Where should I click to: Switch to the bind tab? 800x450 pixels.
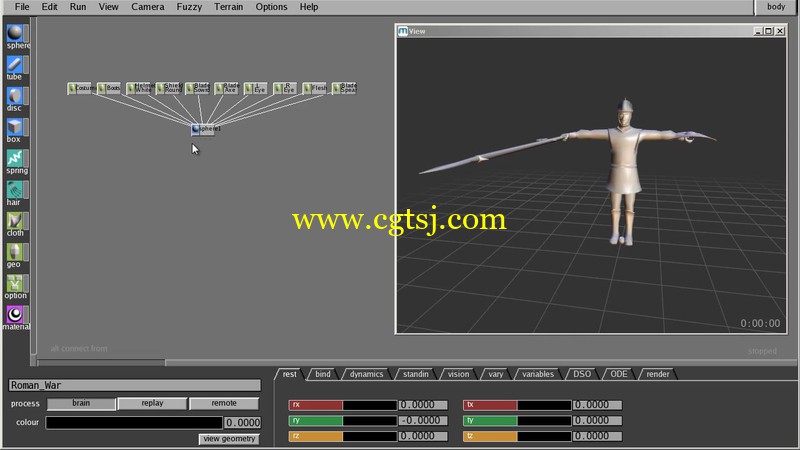tap(323, 374)
